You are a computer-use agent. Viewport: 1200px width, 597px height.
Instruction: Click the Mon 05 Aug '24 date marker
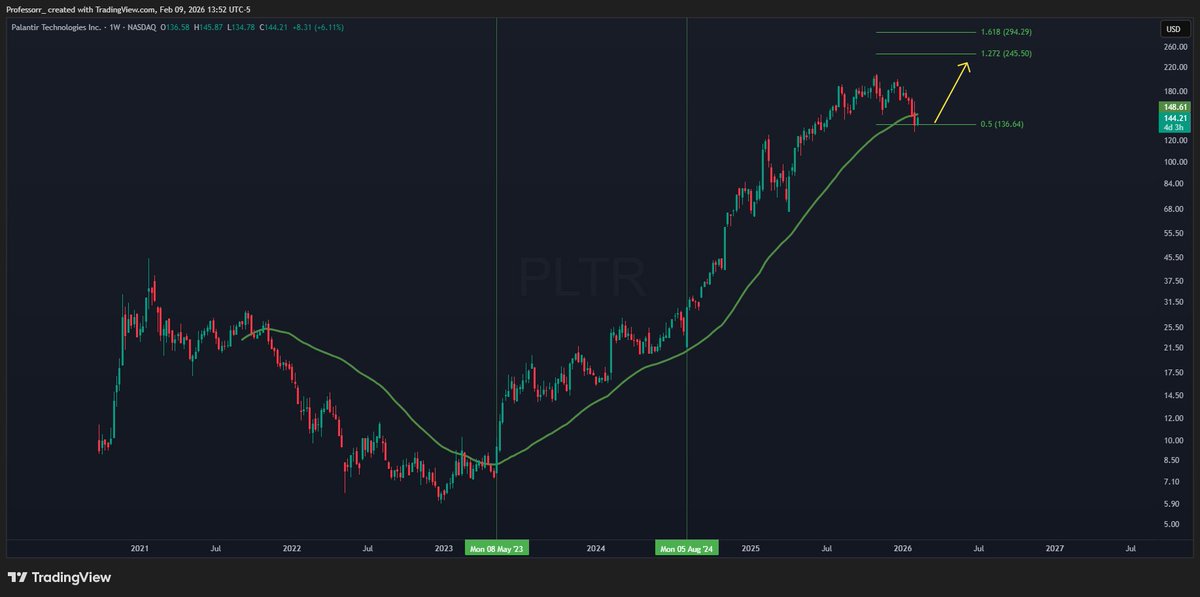coord(687,549)
